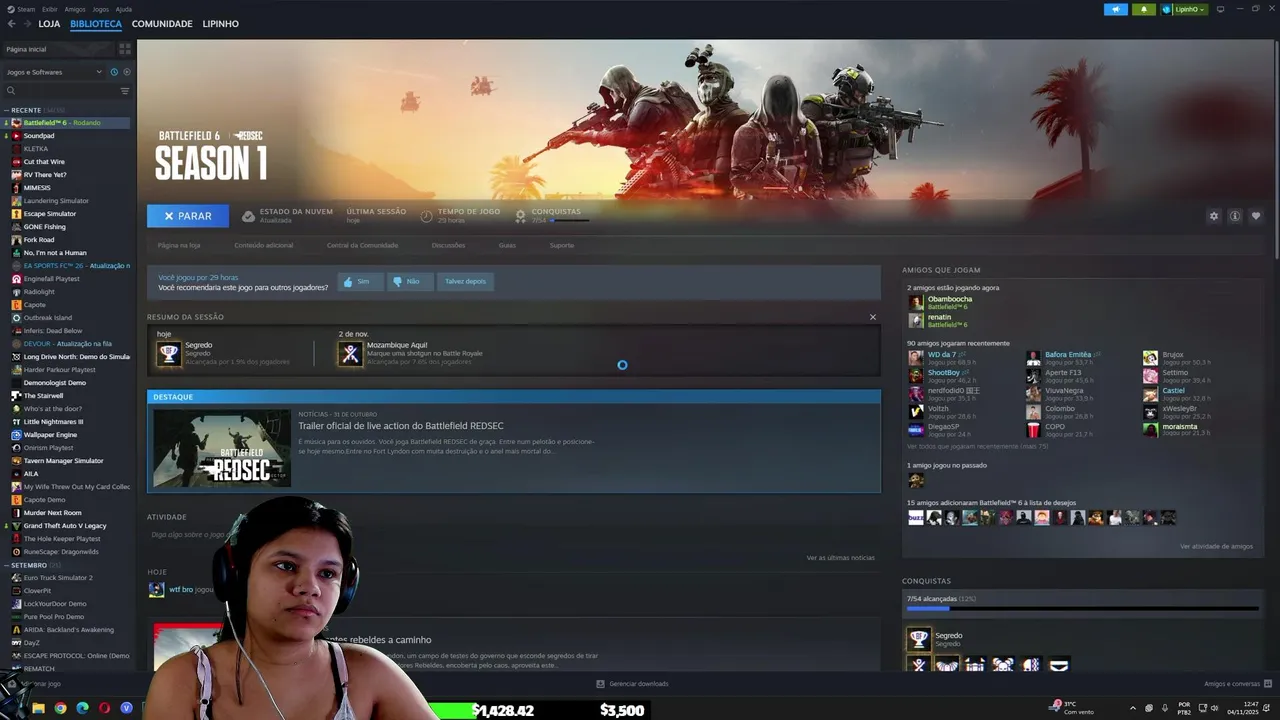Viewport: 1280px width, 720px height.
Task: Open game settings gear icon
Action: tap(1214, 216)
